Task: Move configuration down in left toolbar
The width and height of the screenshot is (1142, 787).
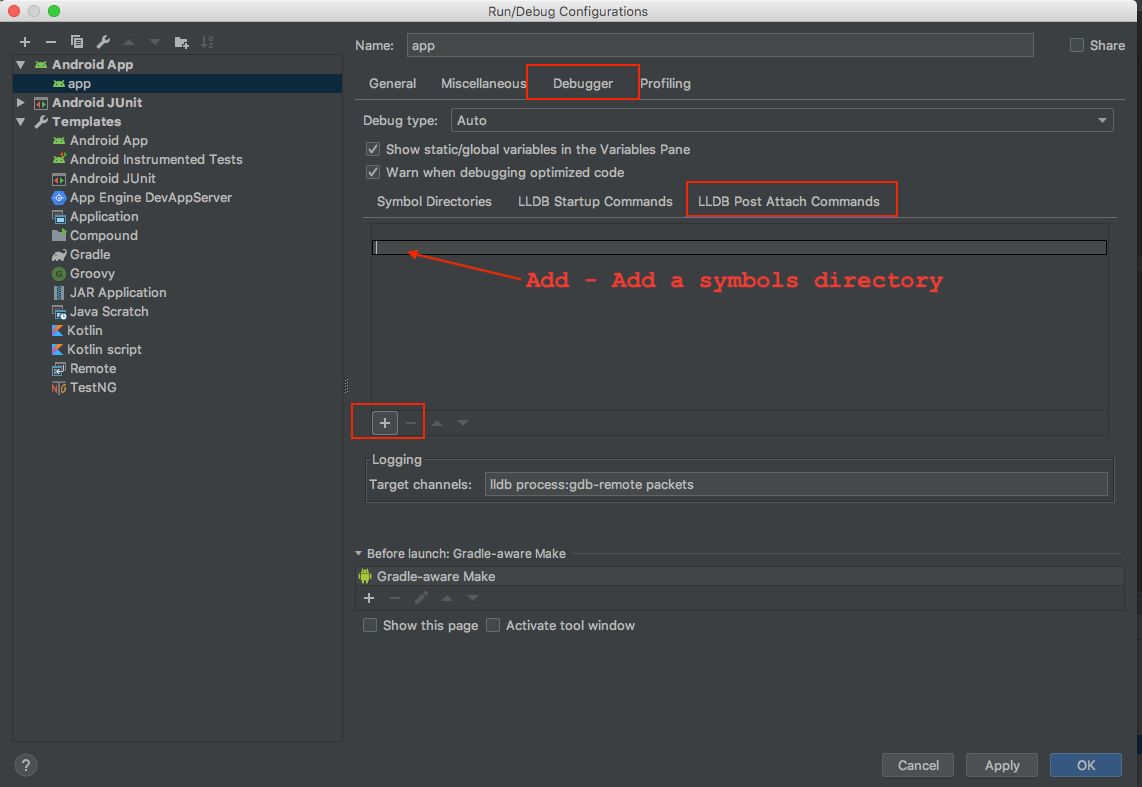Action: coord(154,42)
